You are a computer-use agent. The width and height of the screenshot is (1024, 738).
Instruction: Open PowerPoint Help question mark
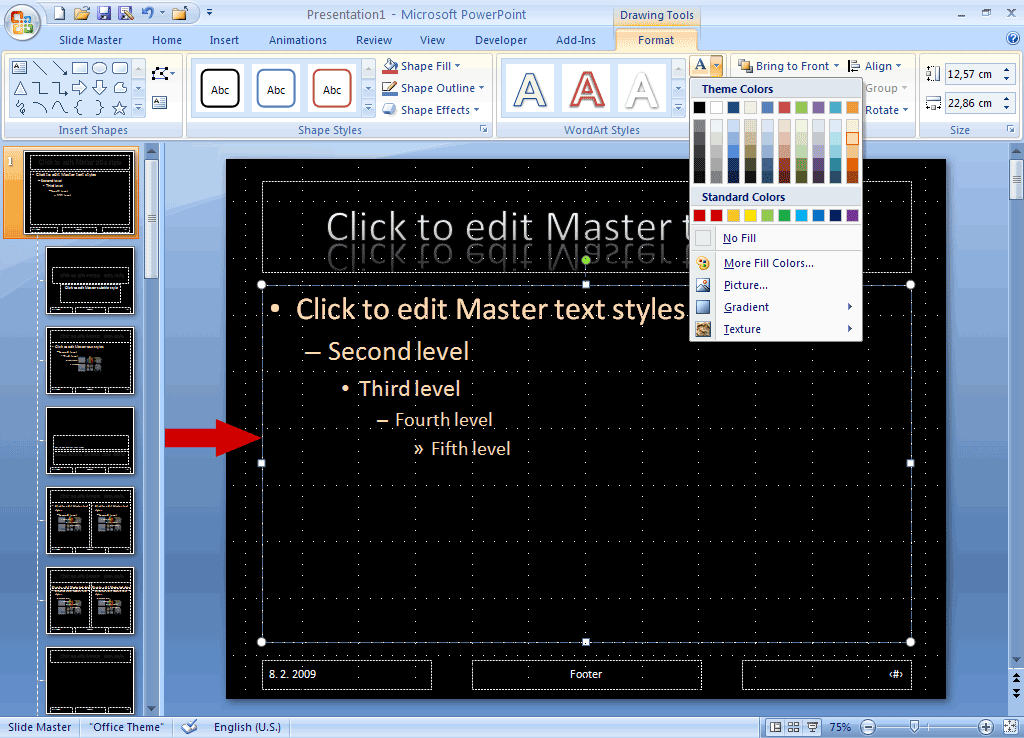pyautogui.click(x=1013, y=39)
